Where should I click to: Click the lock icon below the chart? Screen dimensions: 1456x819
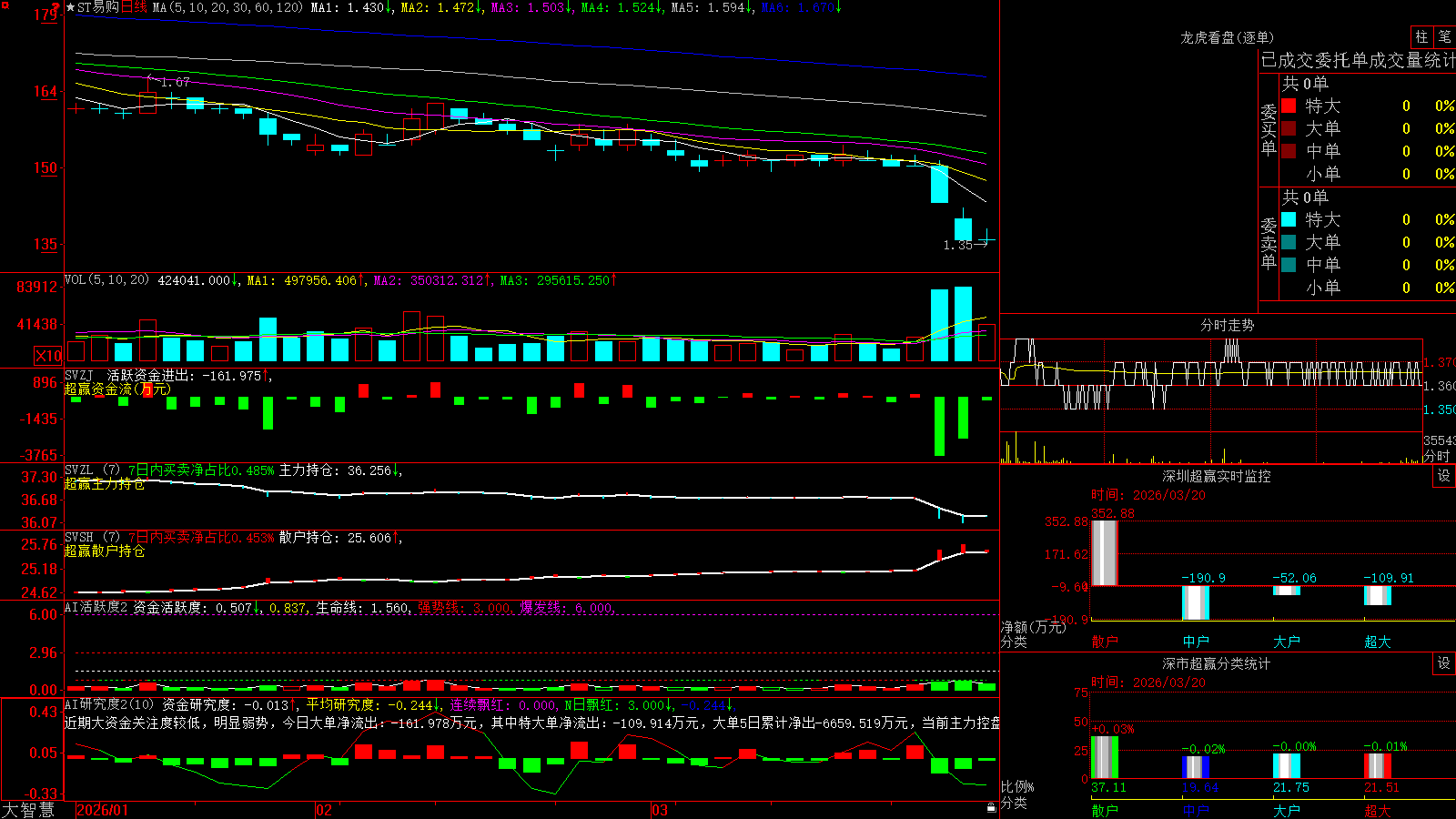pyautogui.click(x=991, y=808)
